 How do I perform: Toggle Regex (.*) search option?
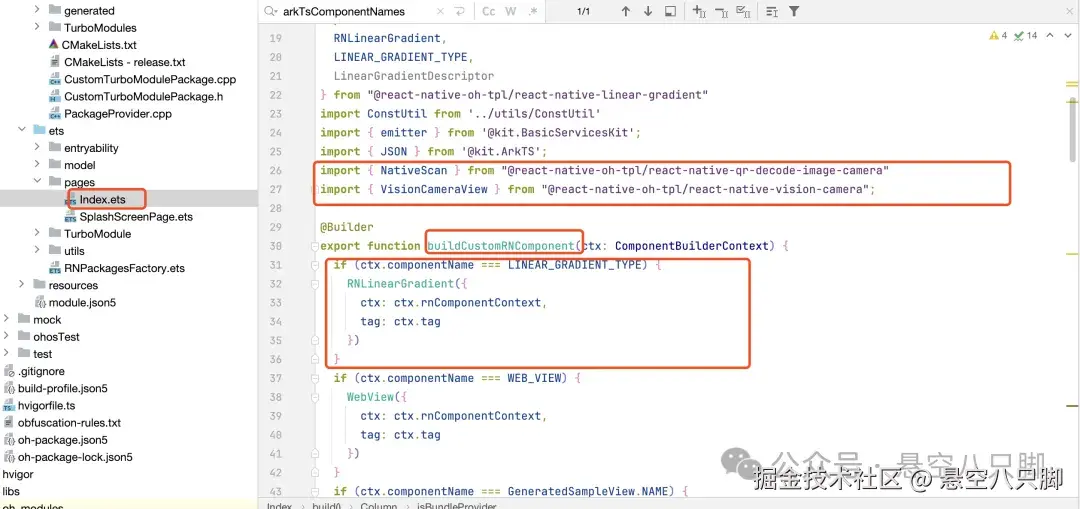pos(532,11)
